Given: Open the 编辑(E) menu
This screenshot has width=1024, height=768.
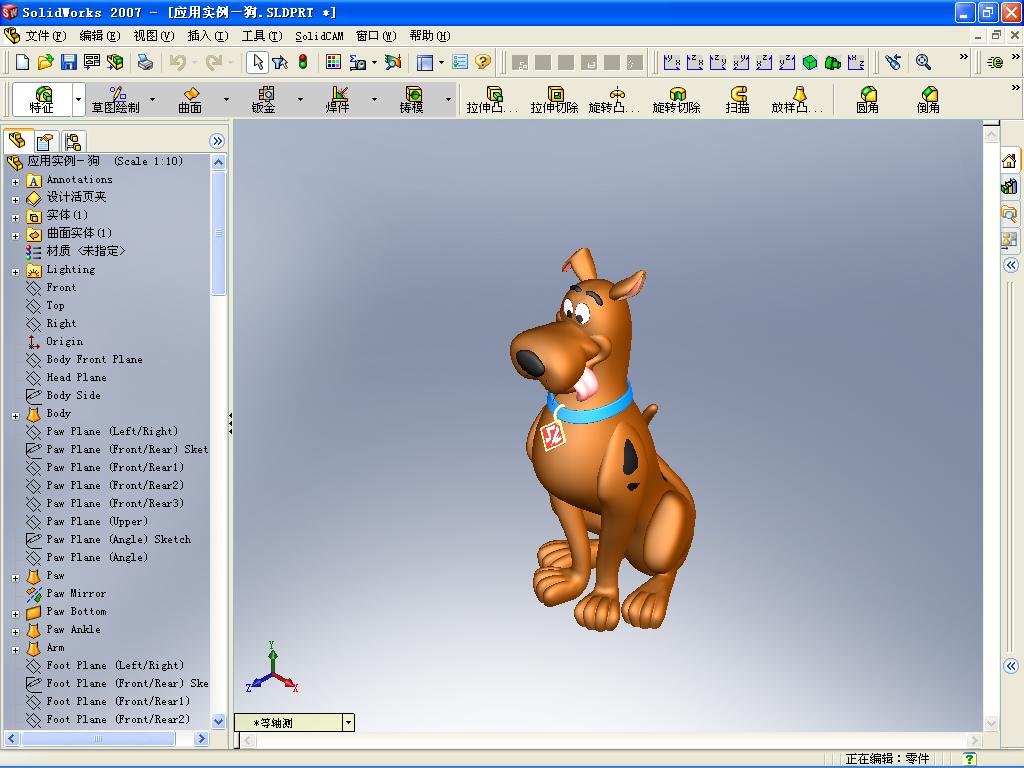Looking at the screenshot, I should click(100, 36).
